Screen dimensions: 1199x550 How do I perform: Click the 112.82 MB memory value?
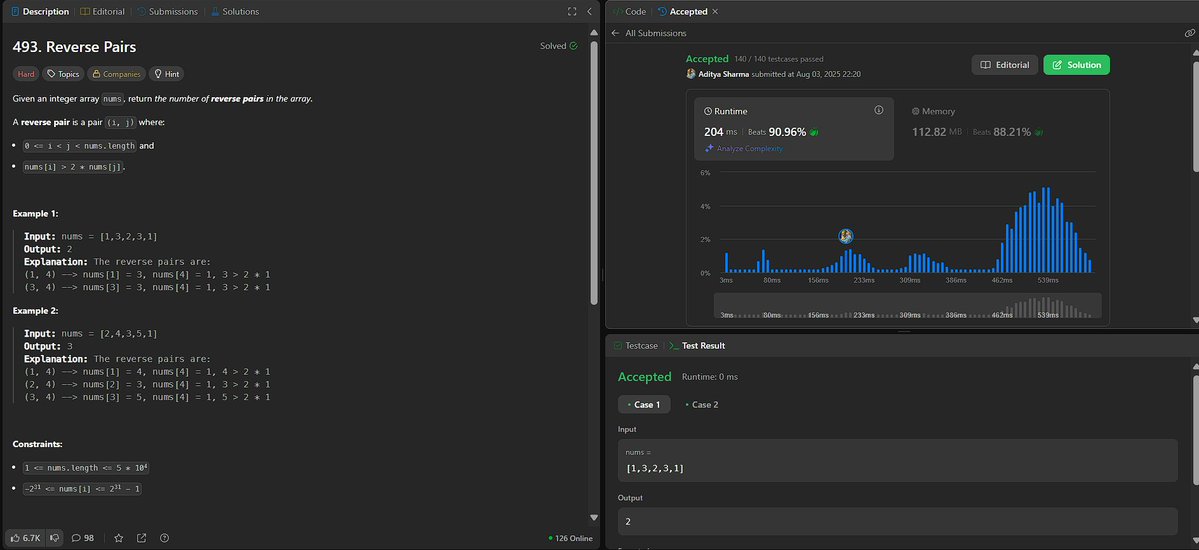click(x=937, y=132)
